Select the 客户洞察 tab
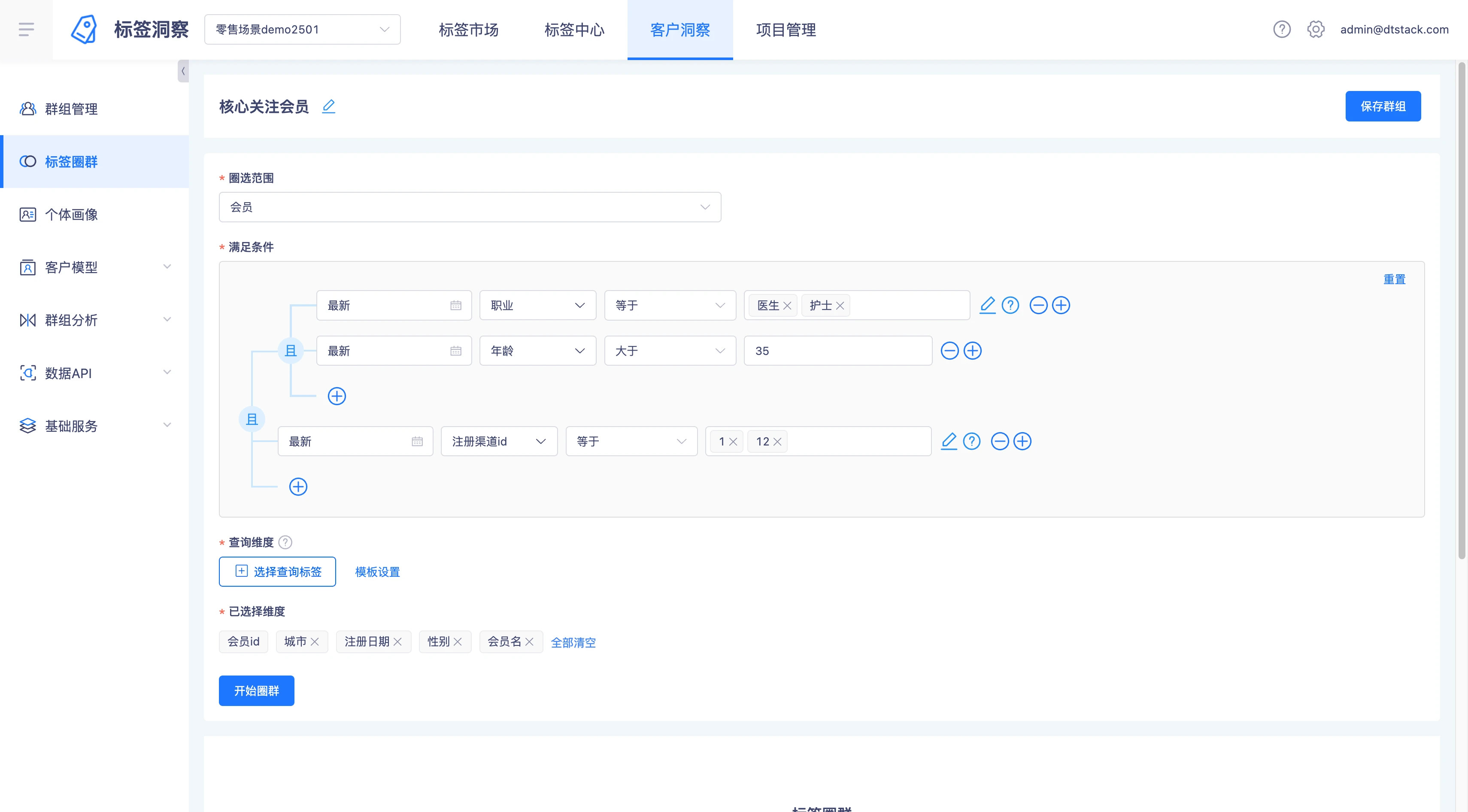This screenshot has width=1468, height=812. click(x=680, y=29)
